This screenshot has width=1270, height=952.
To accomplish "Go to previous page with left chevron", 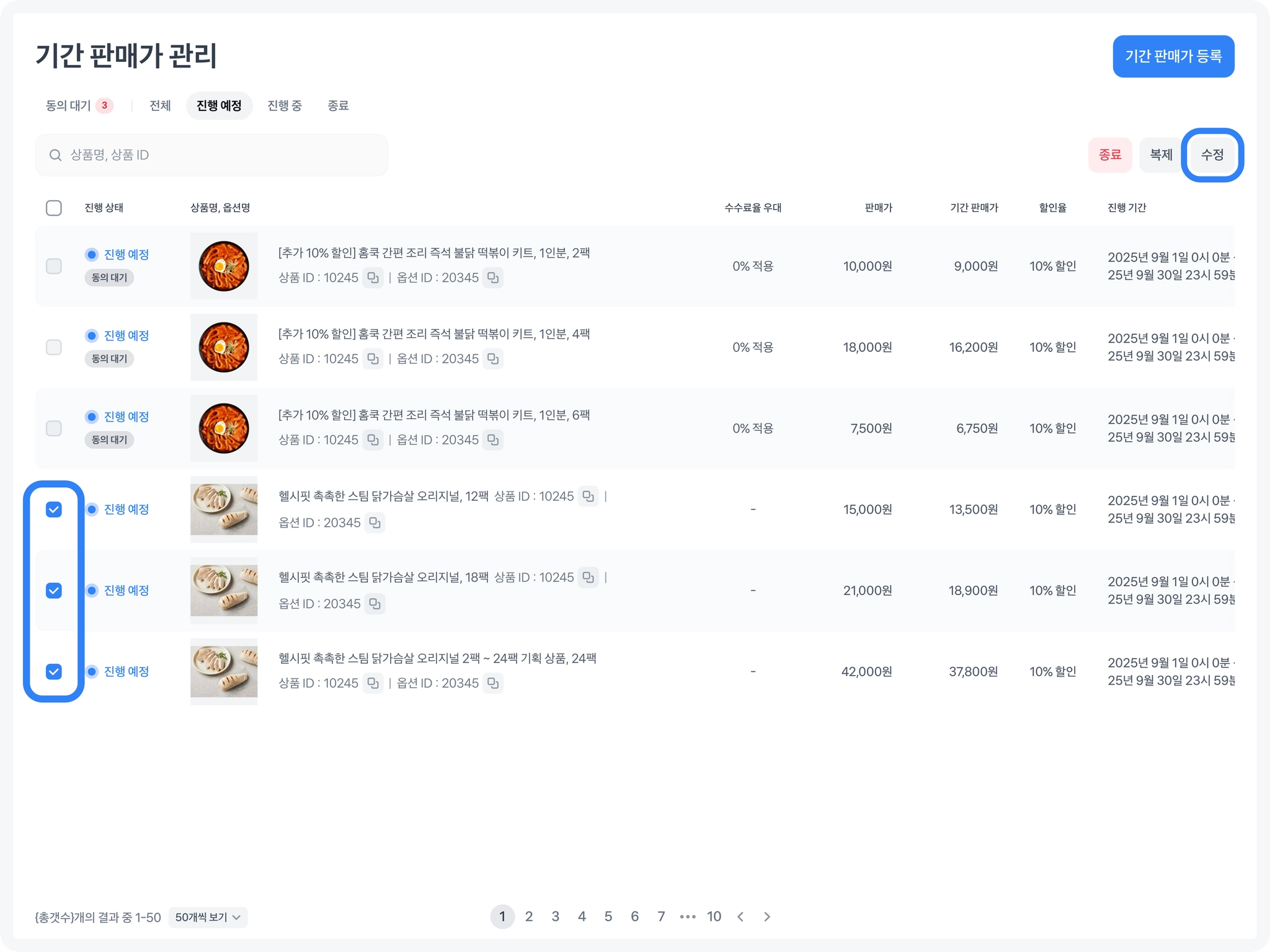I will (x=740, y=917).
